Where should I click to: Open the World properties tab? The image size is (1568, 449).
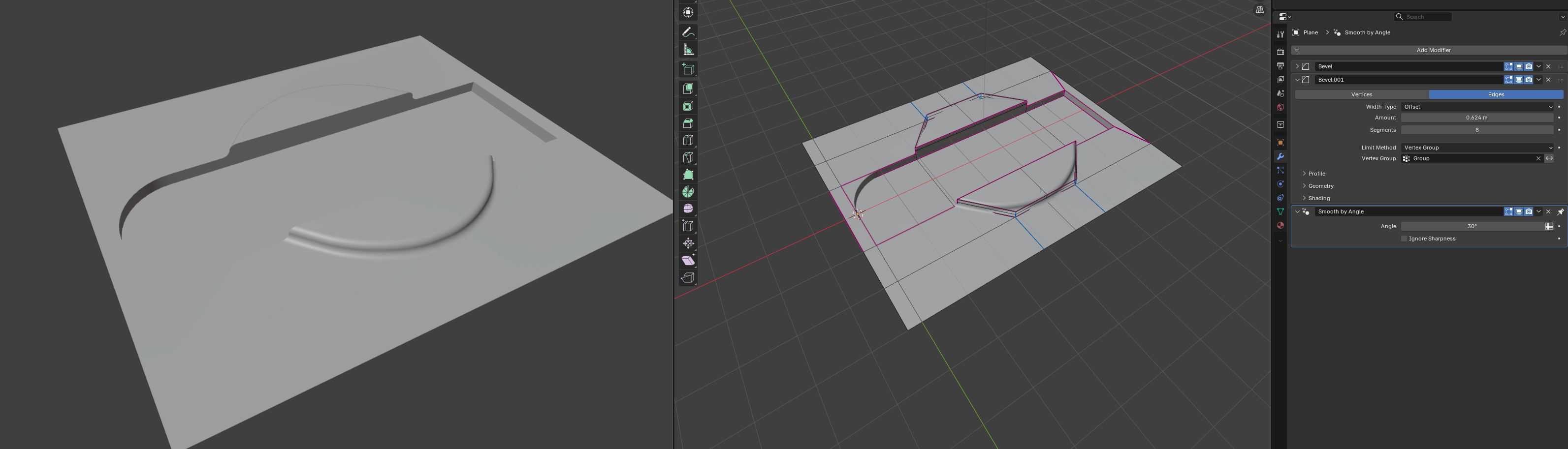pyautogui.click(x=1280, y=108)
